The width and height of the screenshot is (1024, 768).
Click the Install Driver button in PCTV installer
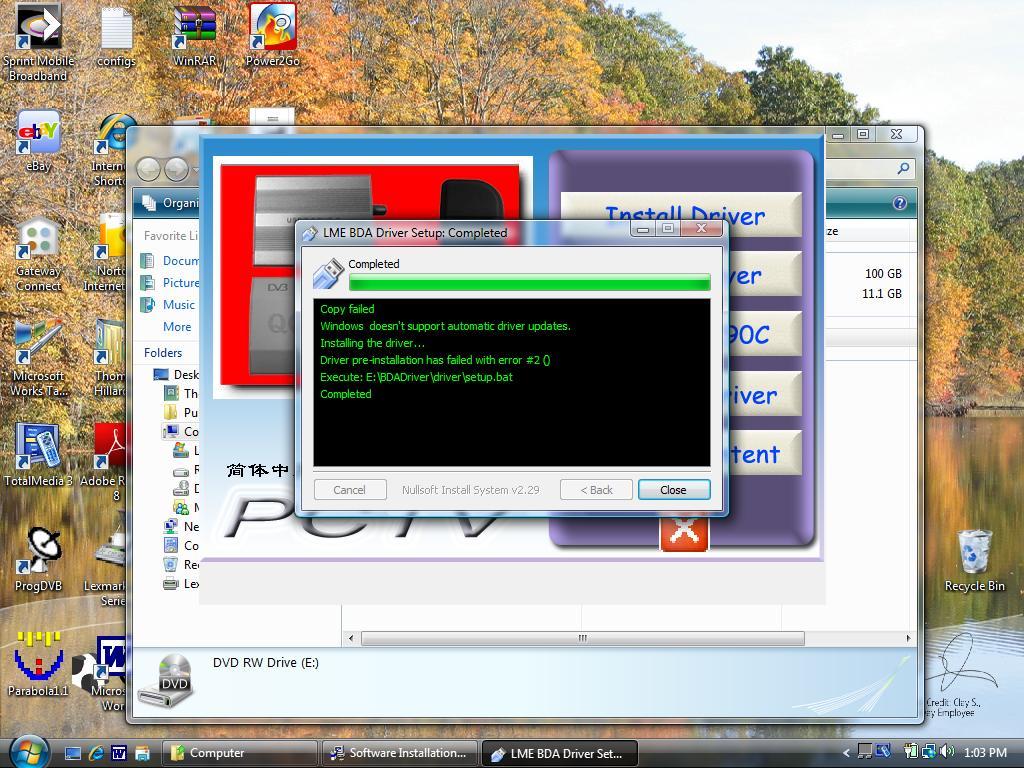click(681, 214)
